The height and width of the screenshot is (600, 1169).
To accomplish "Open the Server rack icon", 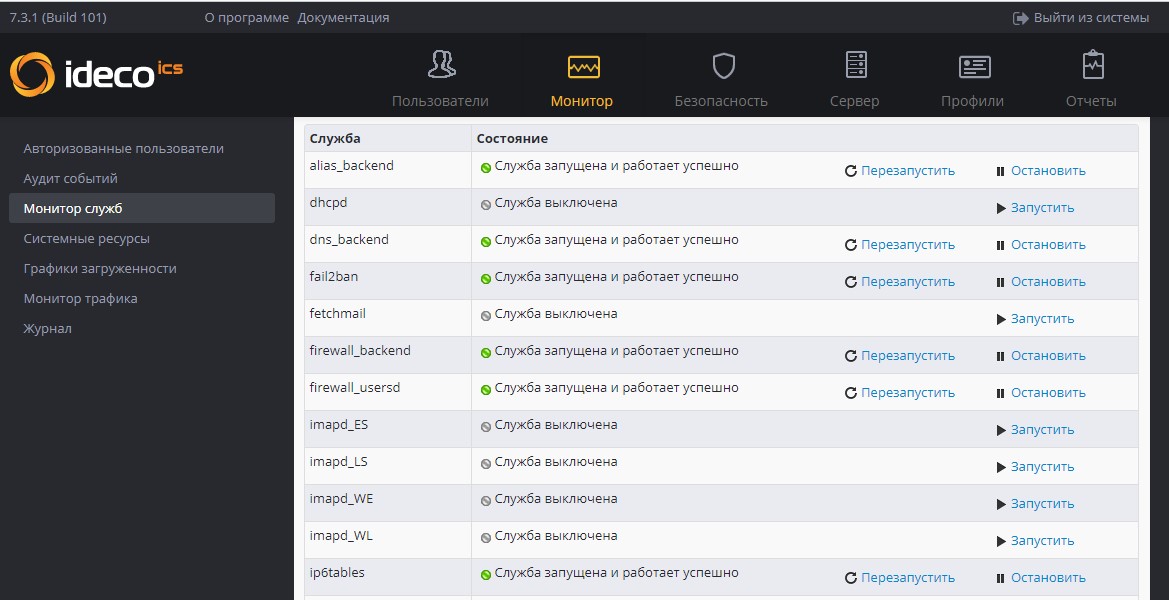I will pos(855,65).
